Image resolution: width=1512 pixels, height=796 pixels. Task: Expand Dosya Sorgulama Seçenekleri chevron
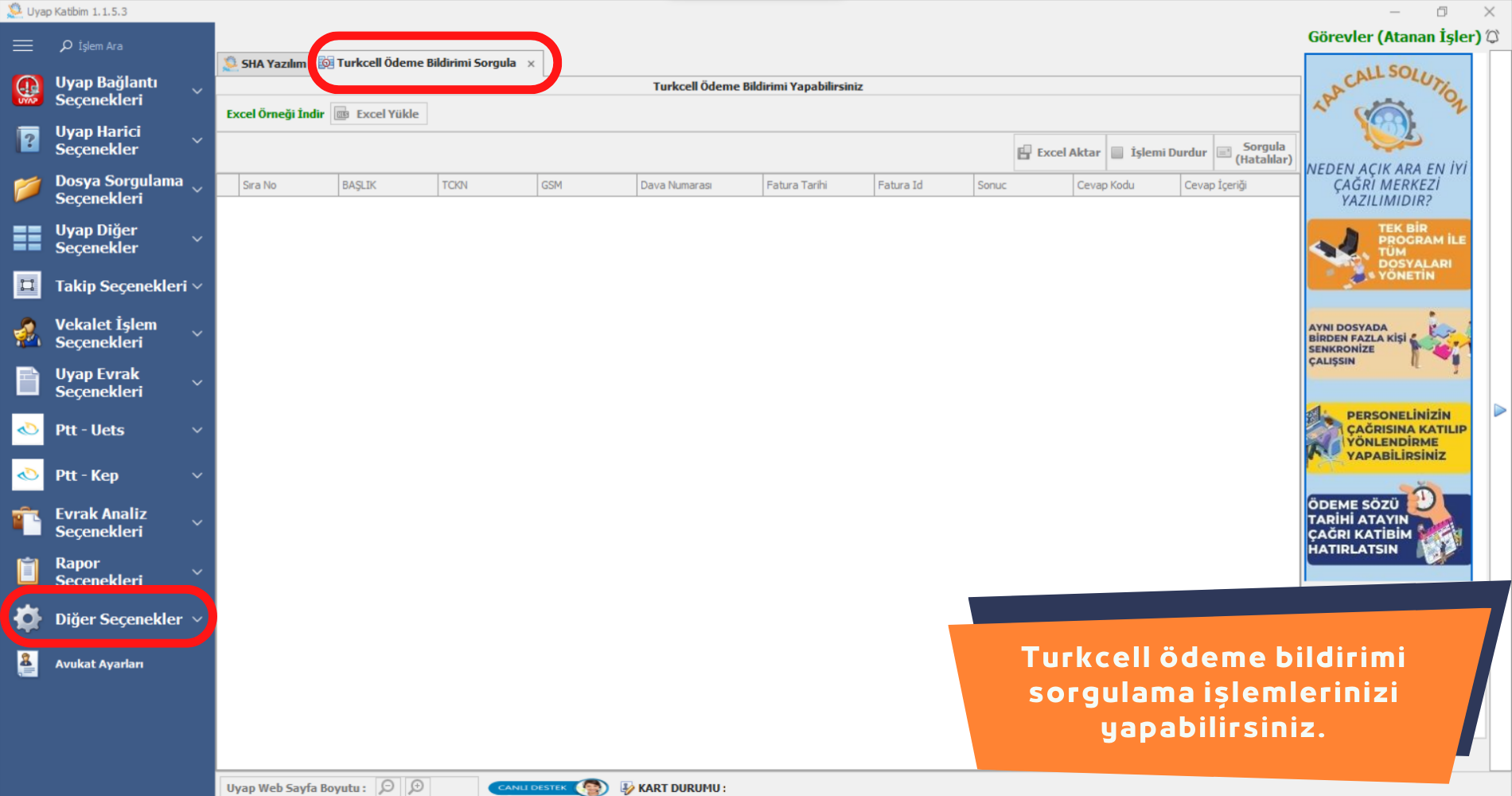pos(197,189)
